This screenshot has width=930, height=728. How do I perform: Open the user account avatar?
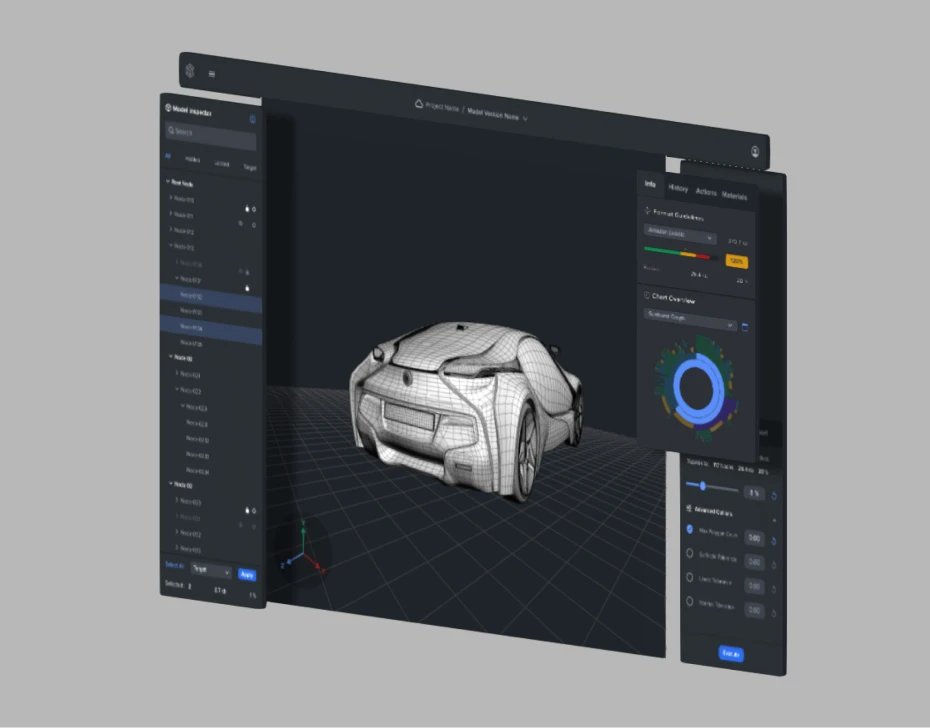point(755,151)
